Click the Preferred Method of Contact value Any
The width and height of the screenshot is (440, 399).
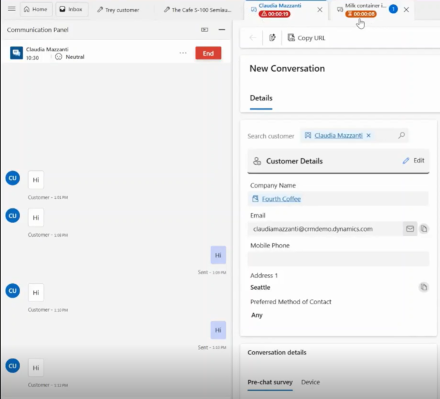257,315
